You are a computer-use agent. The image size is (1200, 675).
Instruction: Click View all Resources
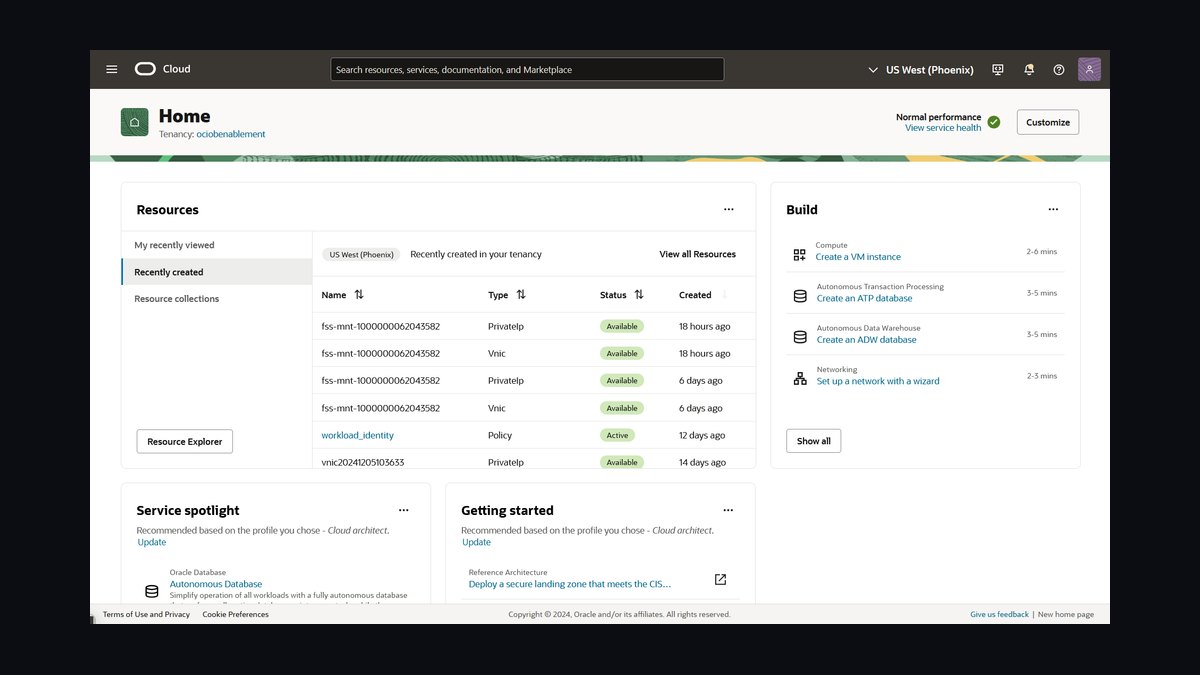click(698, 254)
